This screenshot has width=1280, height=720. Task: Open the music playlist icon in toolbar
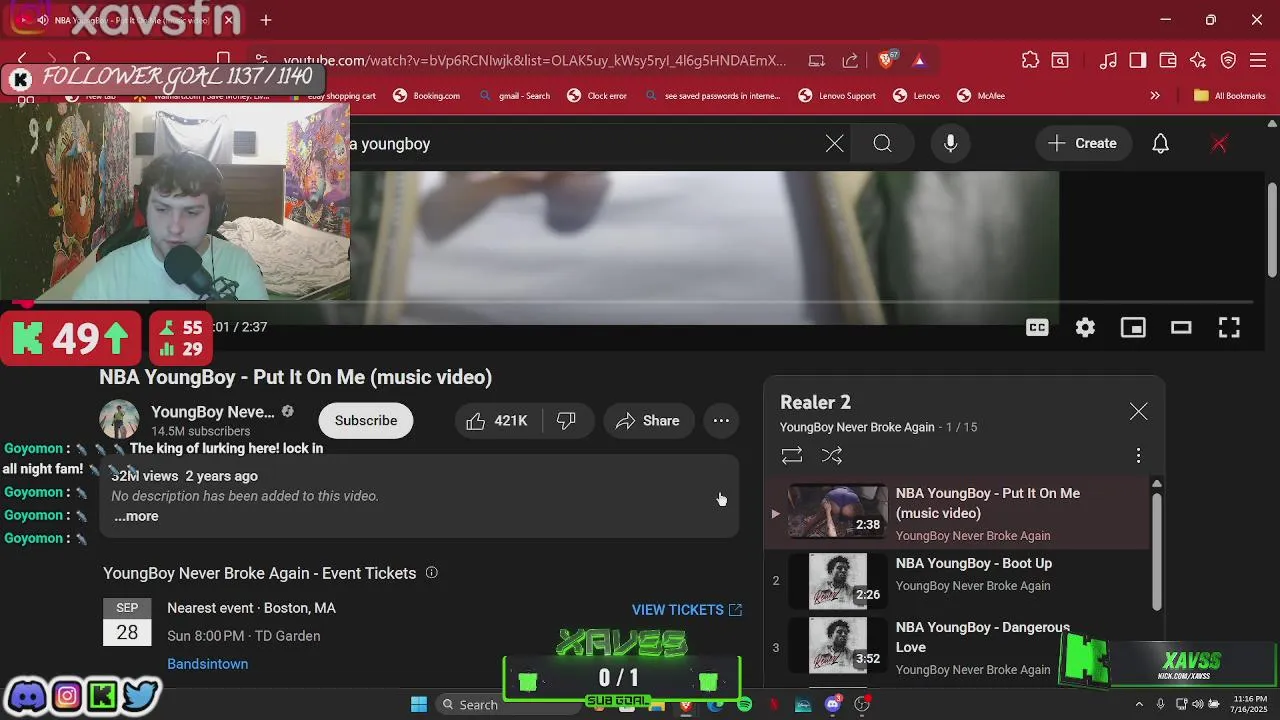pyautogui.click(x=1108, y=60)
